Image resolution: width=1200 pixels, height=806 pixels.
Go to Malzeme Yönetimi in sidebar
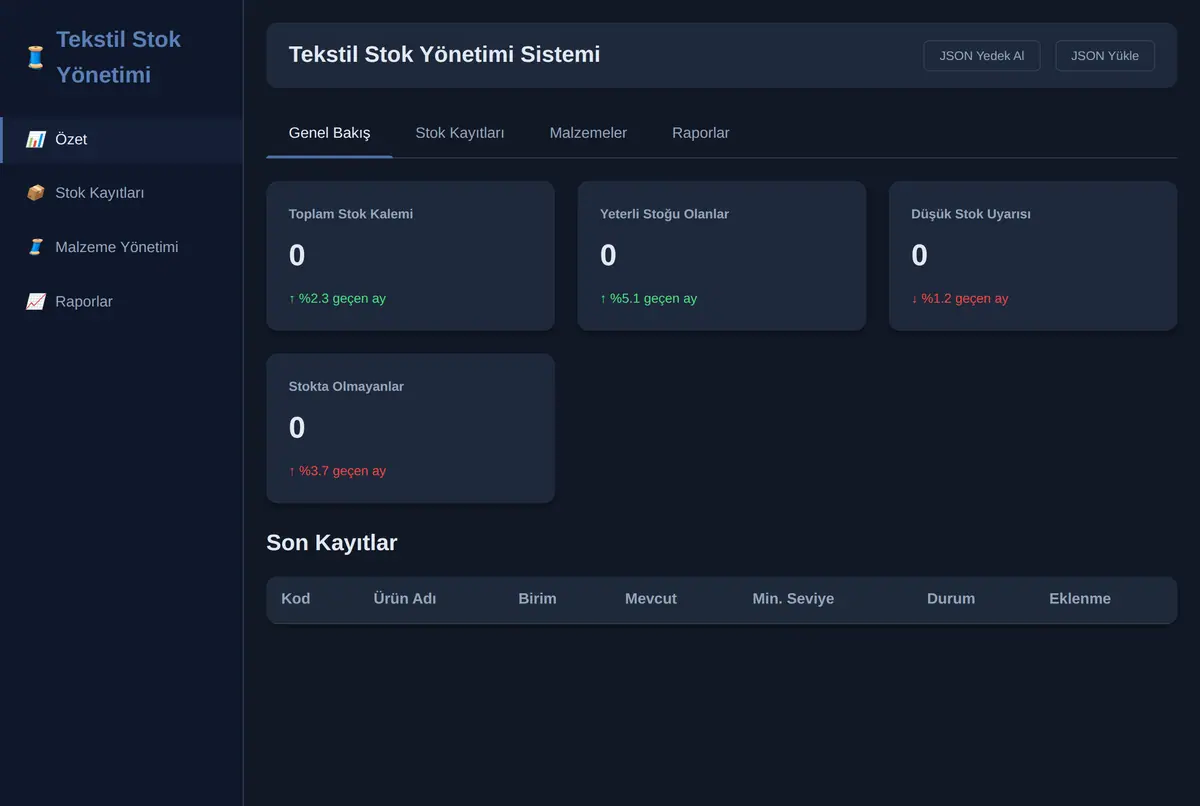[121, 247]
